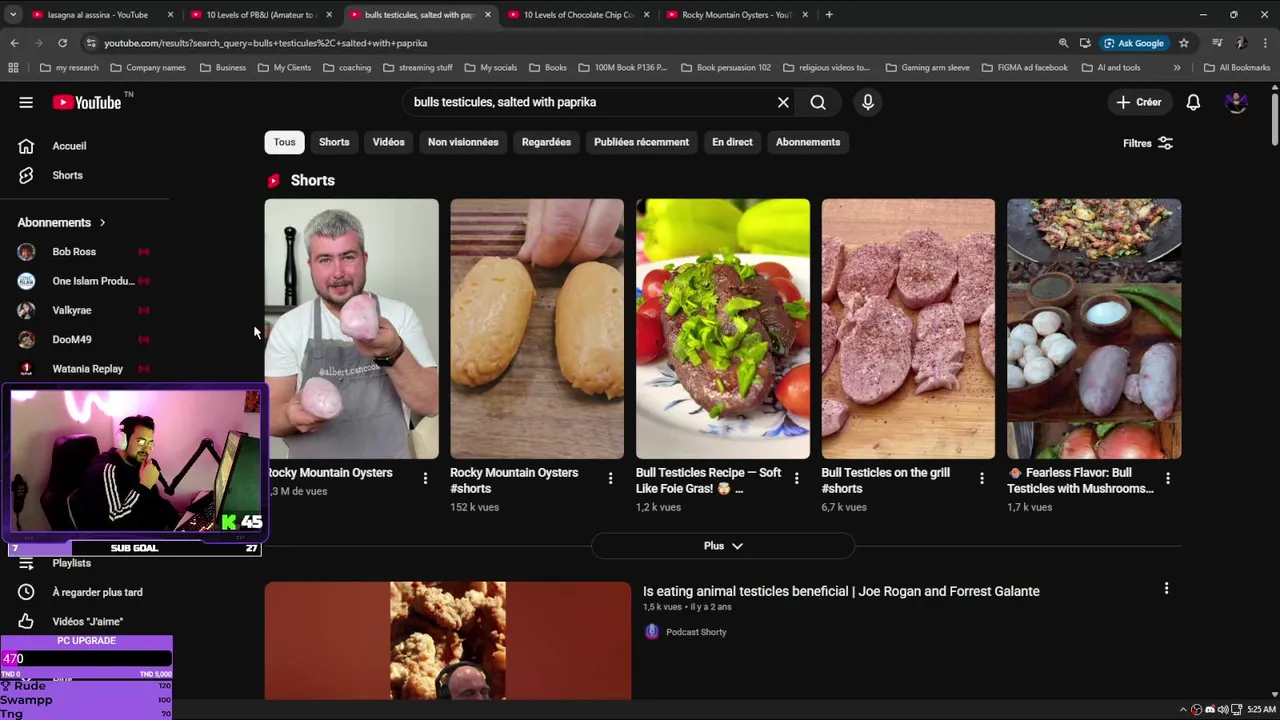
Task: Click the browser back arrow
Action: 14,43
